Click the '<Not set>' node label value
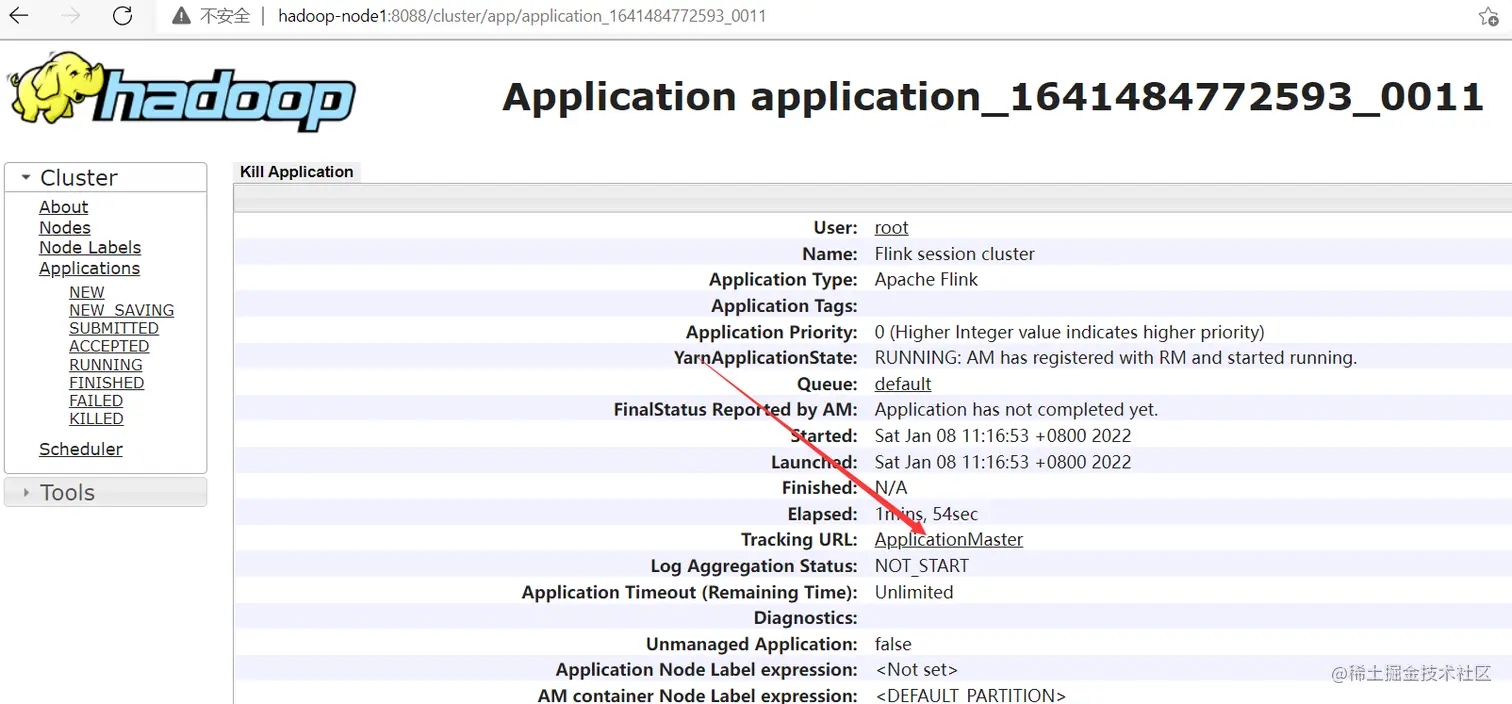This screenshot has width=1512, height=704. [x=917, y=670]
